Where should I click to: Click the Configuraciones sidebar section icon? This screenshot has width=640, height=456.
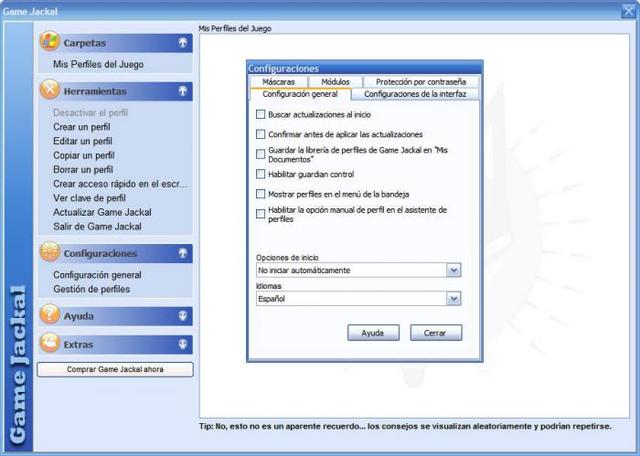pyautogui.click(x=50, y=252)
